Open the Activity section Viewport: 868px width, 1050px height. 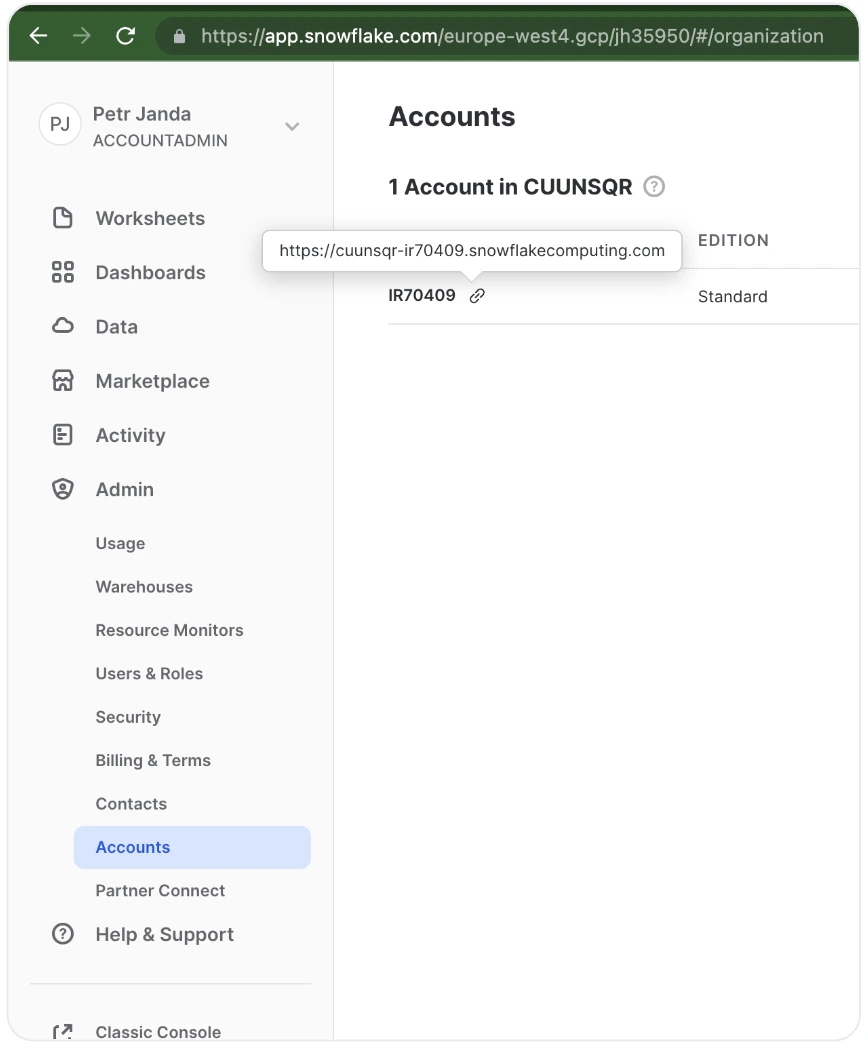coord(131,435)
